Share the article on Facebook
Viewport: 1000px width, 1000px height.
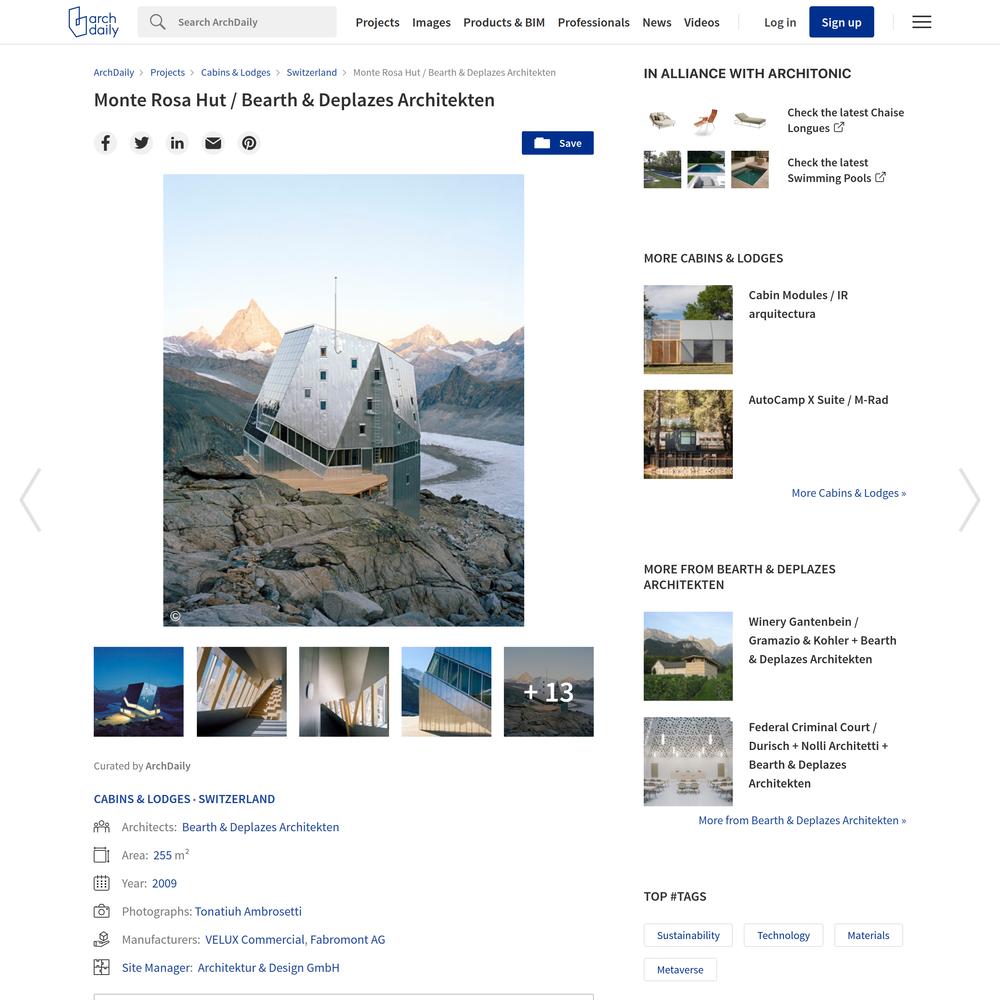pyautogui.click(x=105, y=143)
